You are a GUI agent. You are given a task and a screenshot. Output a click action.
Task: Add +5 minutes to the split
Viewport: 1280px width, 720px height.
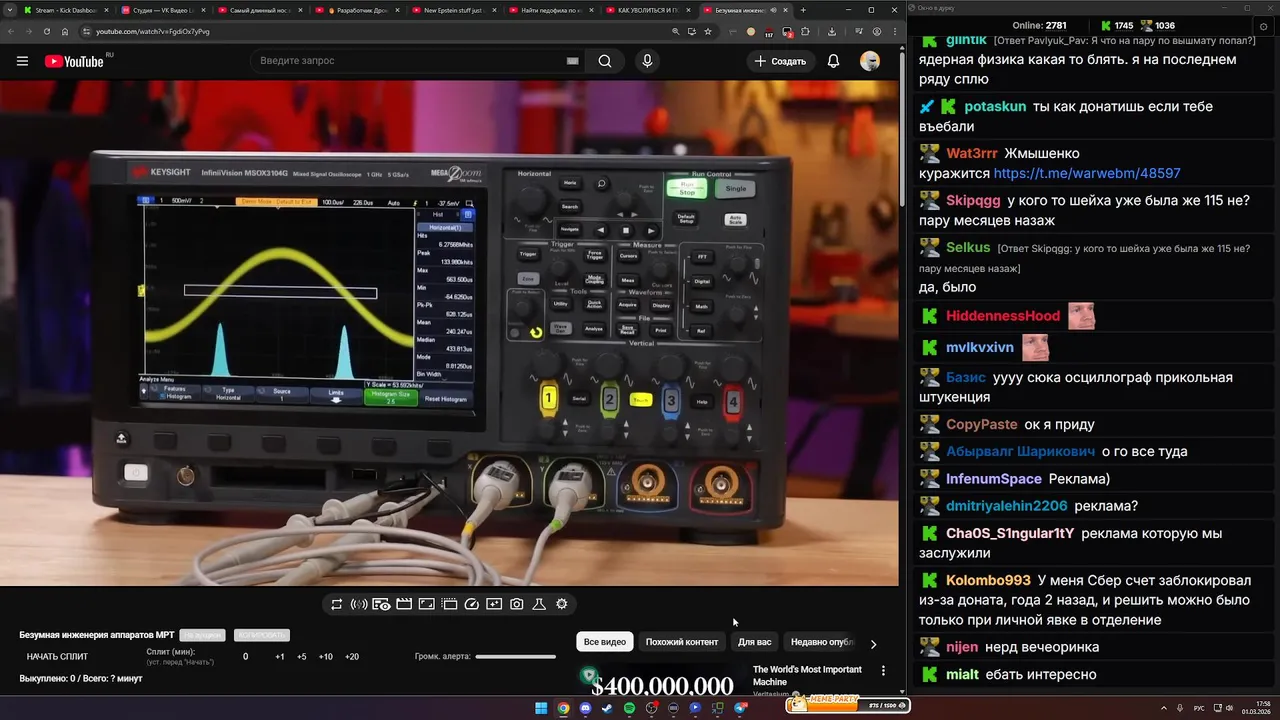[302, 657]
